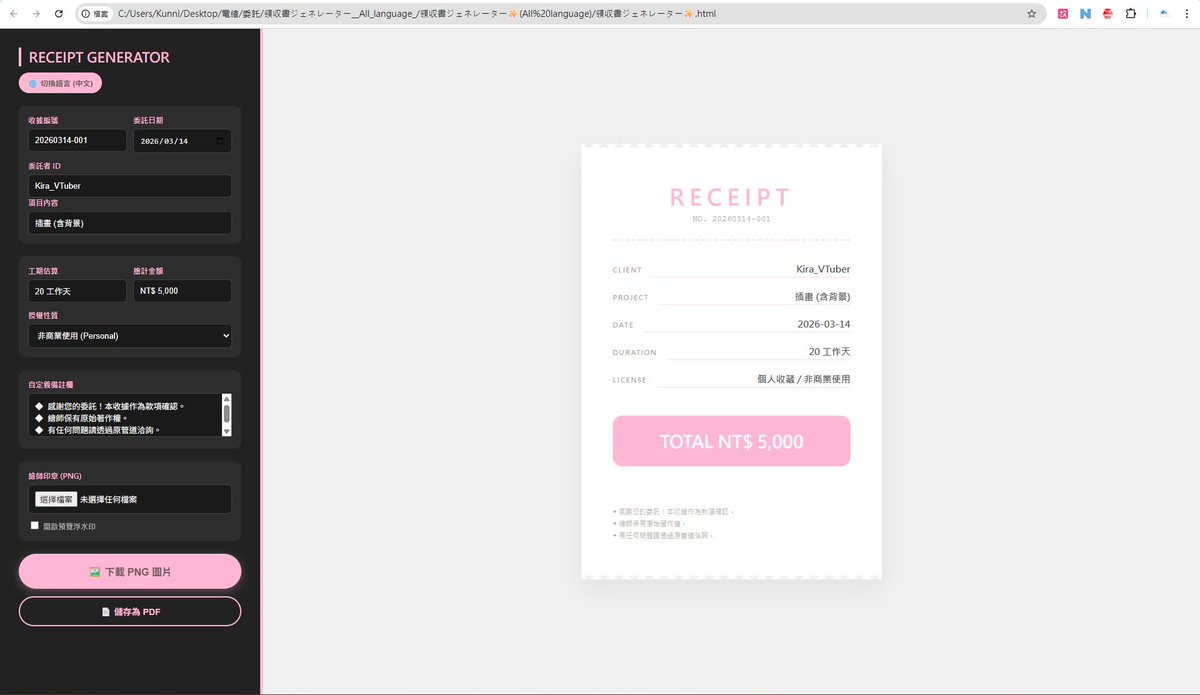The image size is (1200, 695).
Task: Go forward in browser history
Action: click(x=36, y=14)
